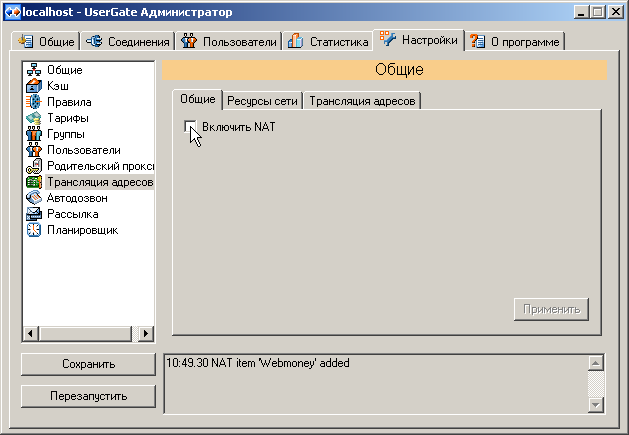The width and height of the screenshot is (629, 435).
Task: Click the О программе help icon
Action: tap(477, 41)
